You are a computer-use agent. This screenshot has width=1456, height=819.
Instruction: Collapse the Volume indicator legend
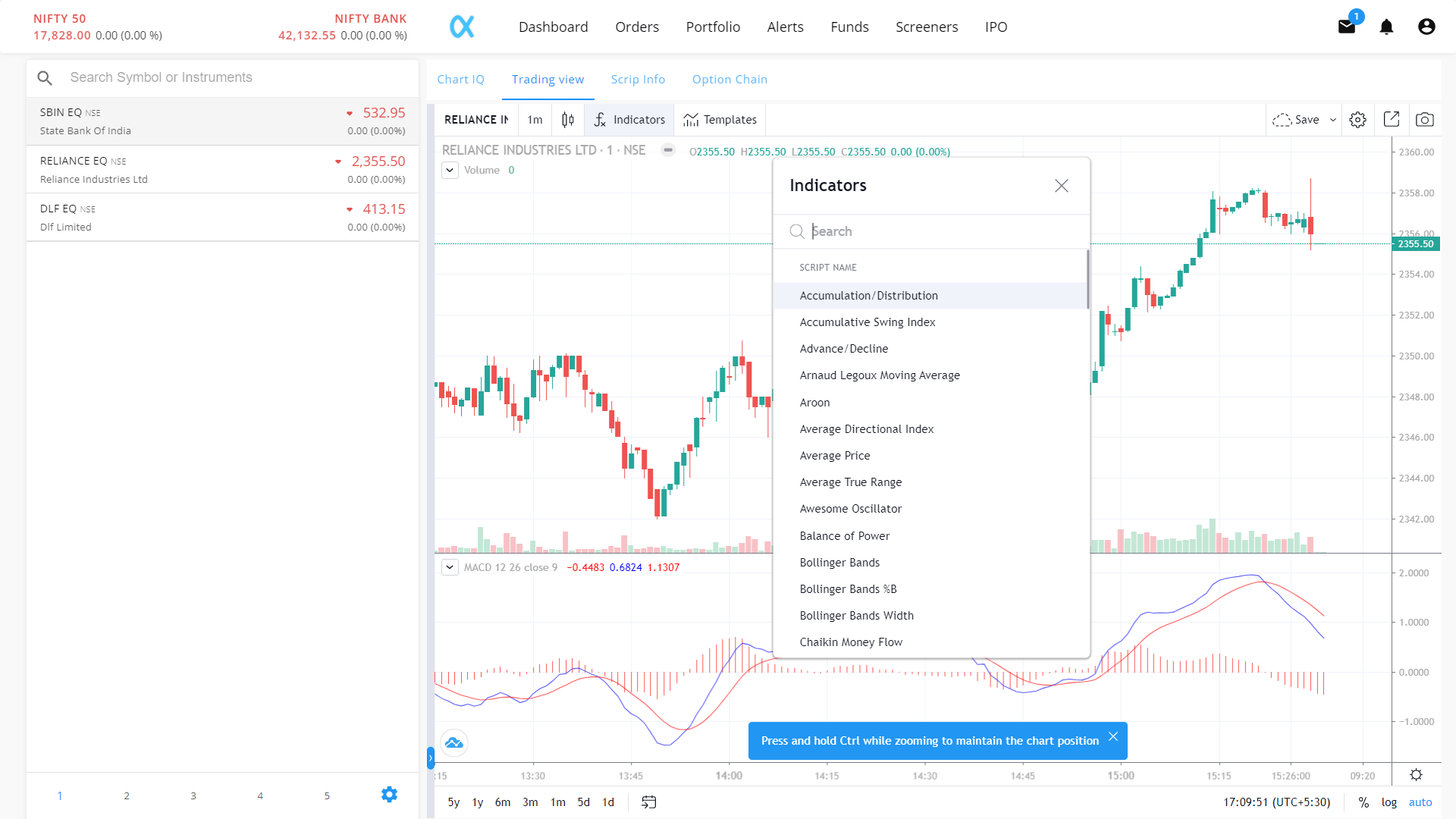pos(450,170)
